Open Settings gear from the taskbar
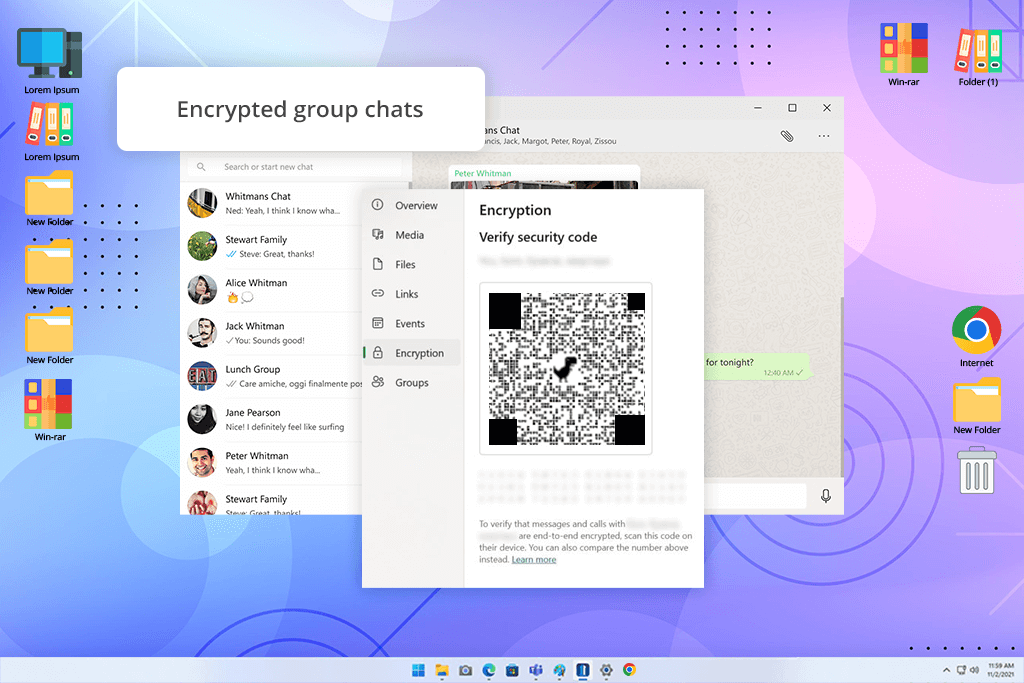The height and width of the screenshot is (683, 1024). 606,670
